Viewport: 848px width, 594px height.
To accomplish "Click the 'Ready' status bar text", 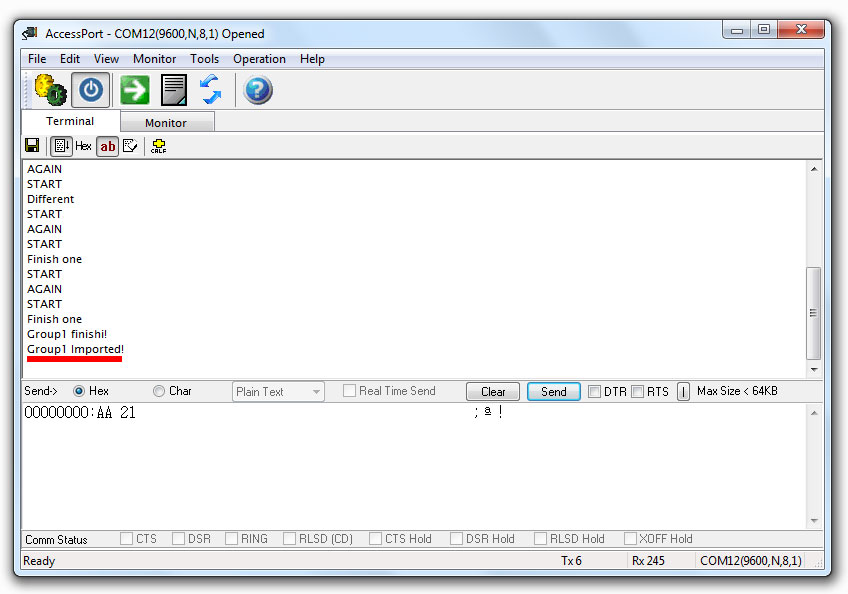I will pos(39,560).
